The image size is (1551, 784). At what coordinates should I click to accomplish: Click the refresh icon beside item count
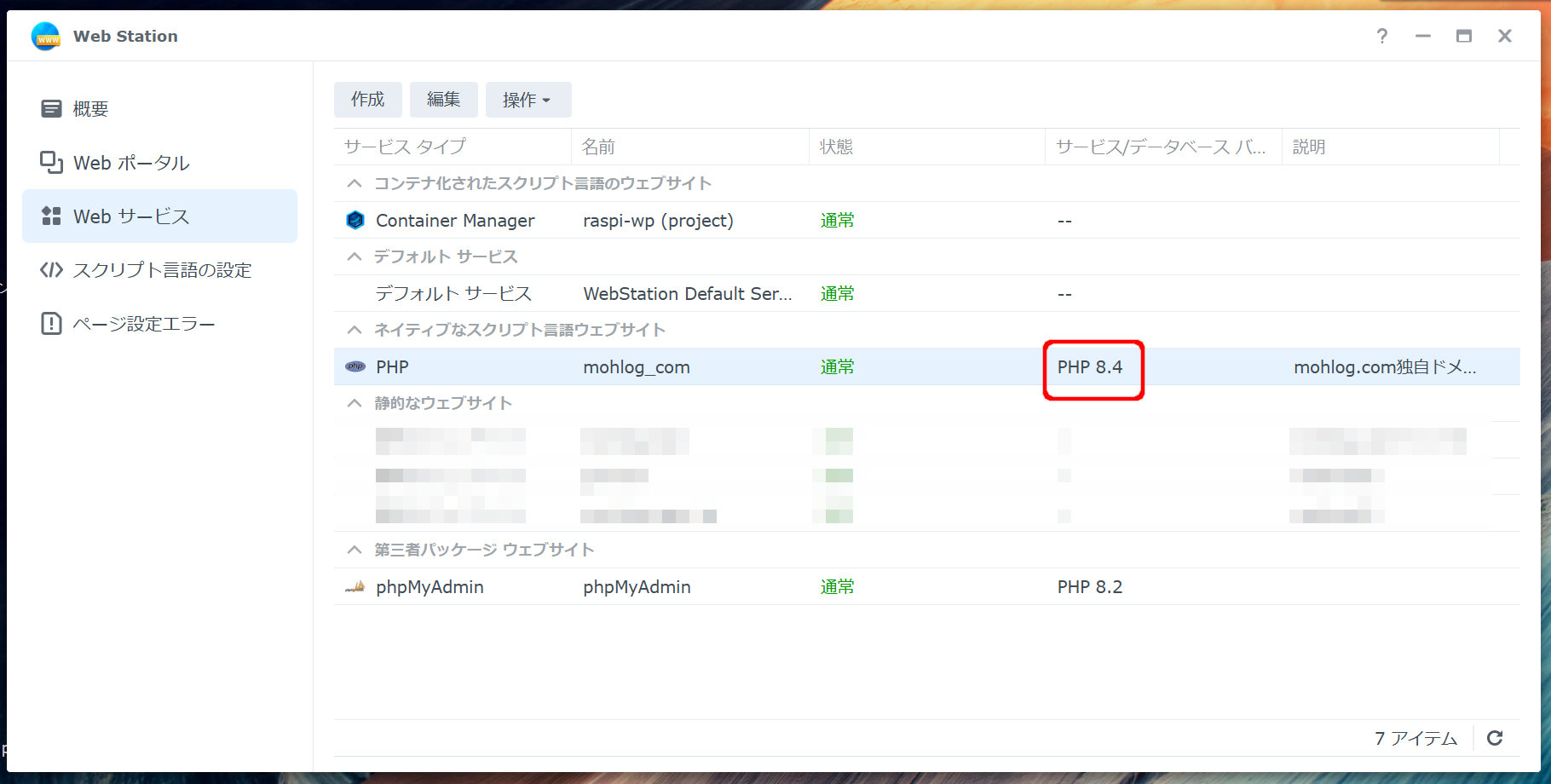pos(1495,738)
